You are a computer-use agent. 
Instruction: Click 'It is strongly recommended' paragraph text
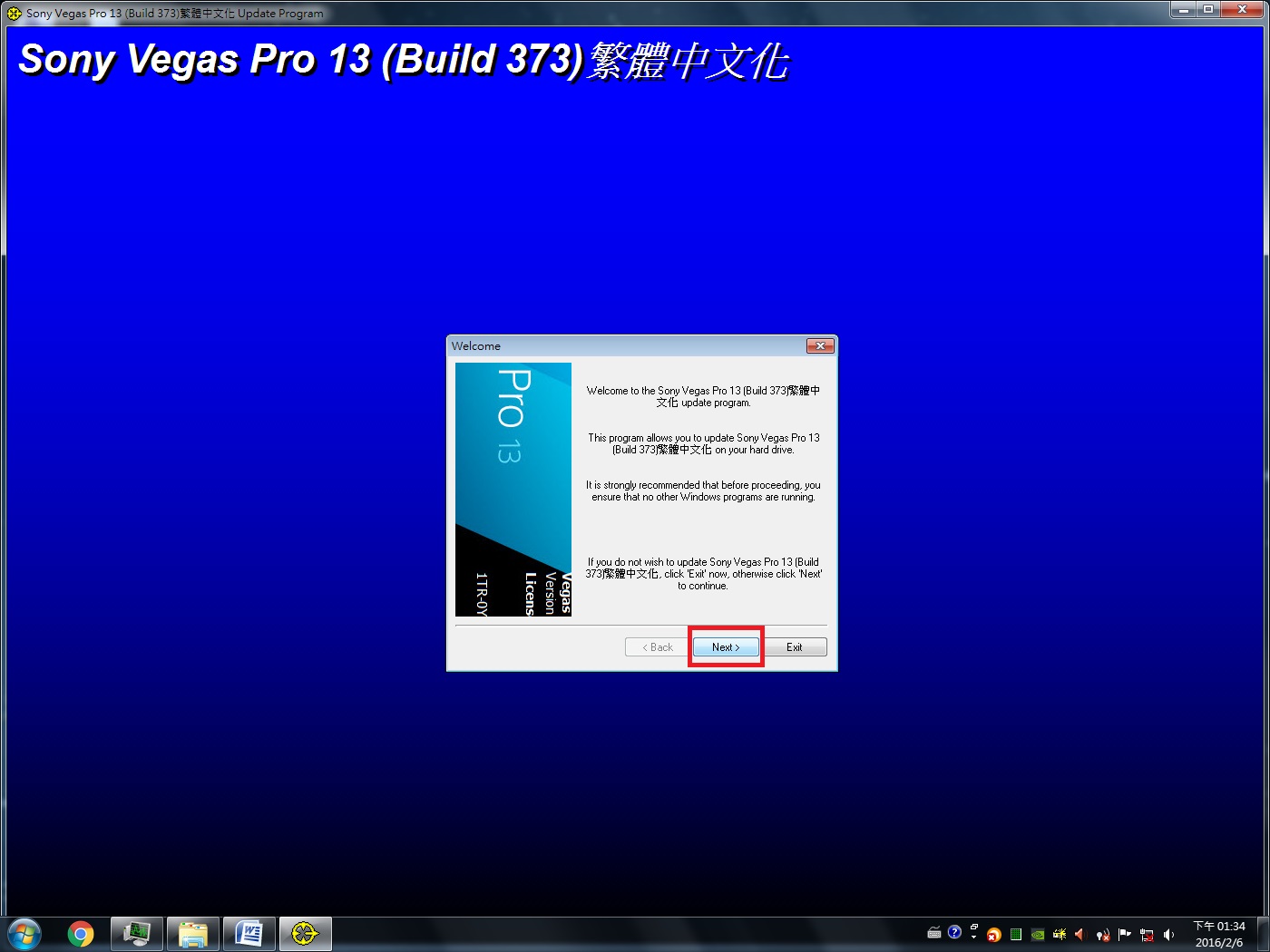click(x=703, y=491)
